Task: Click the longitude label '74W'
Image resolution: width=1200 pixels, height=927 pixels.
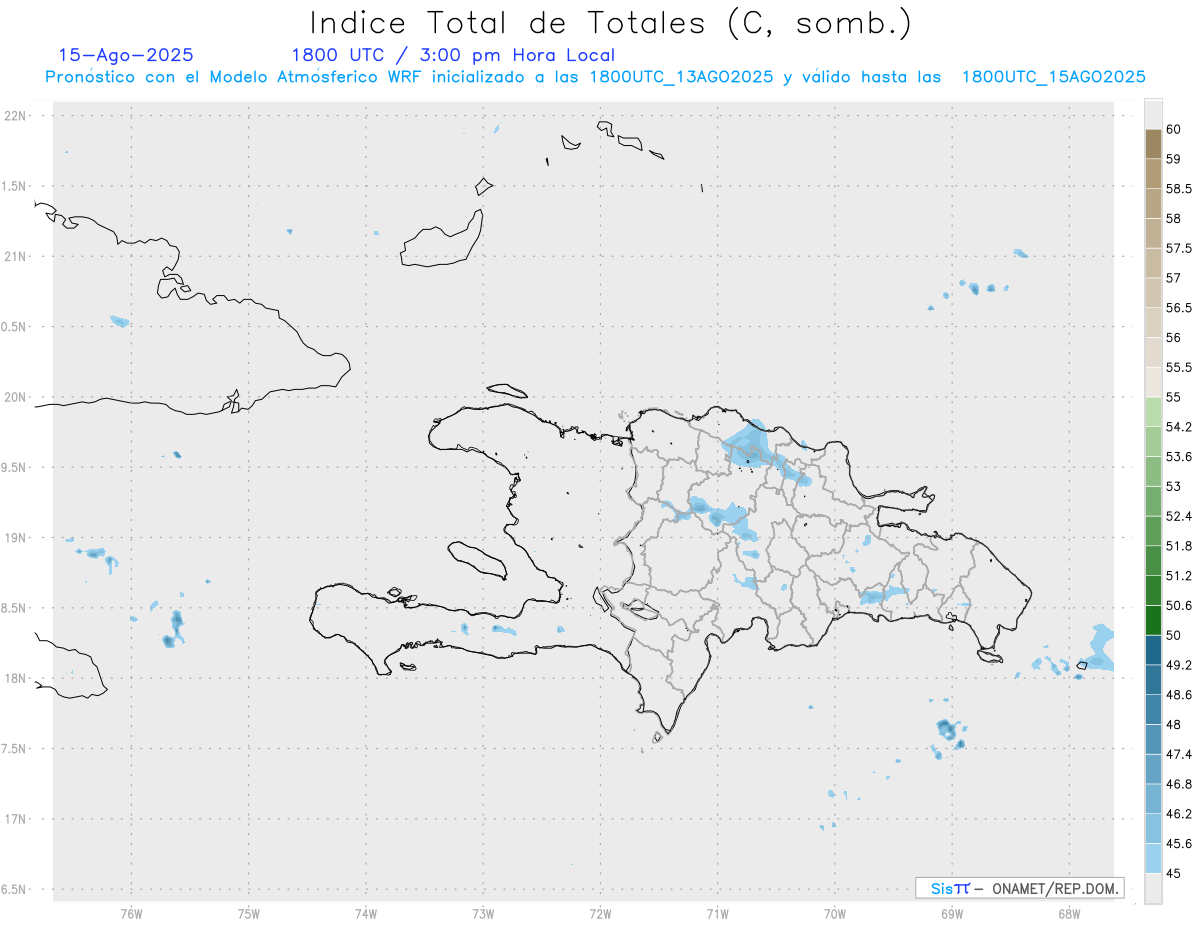Action: pos(366,914)
